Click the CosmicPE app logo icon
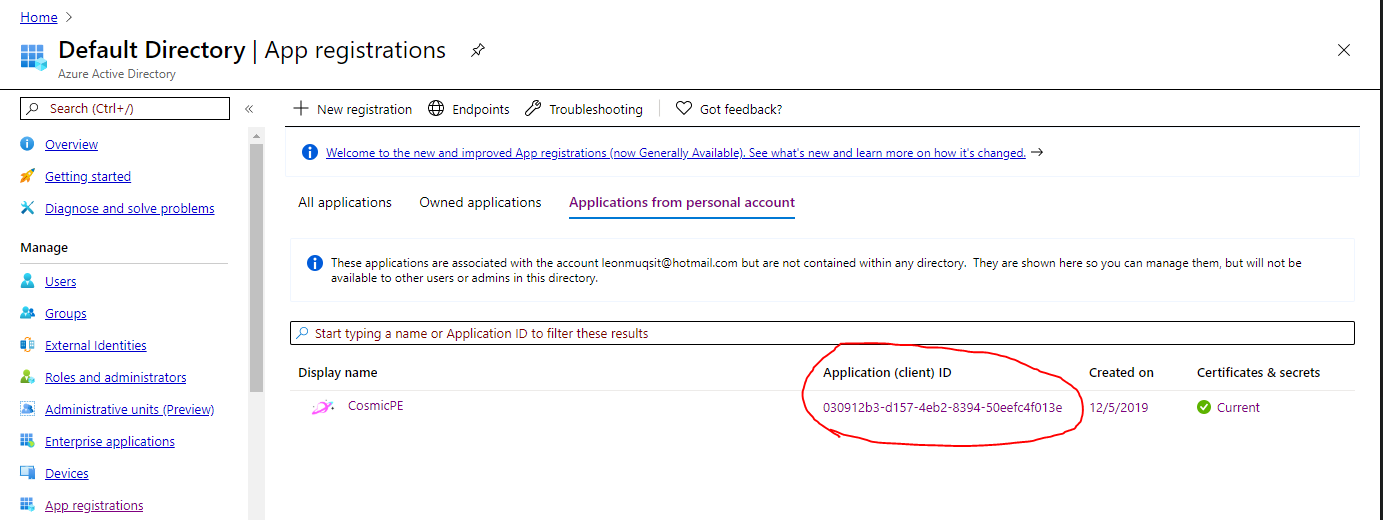1383x520 pixels. [x=322, y=407]
